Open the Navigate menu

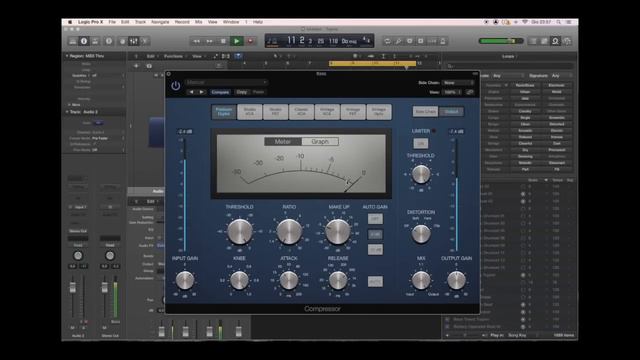click(x=160, y=22)
